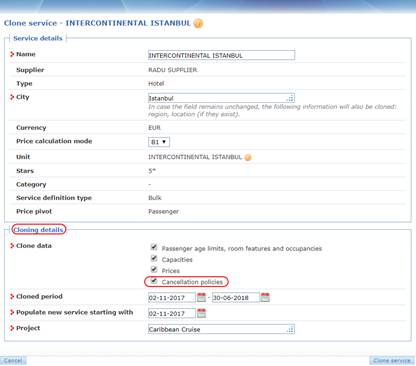Click the Stars value 5*

pos(152,171)
